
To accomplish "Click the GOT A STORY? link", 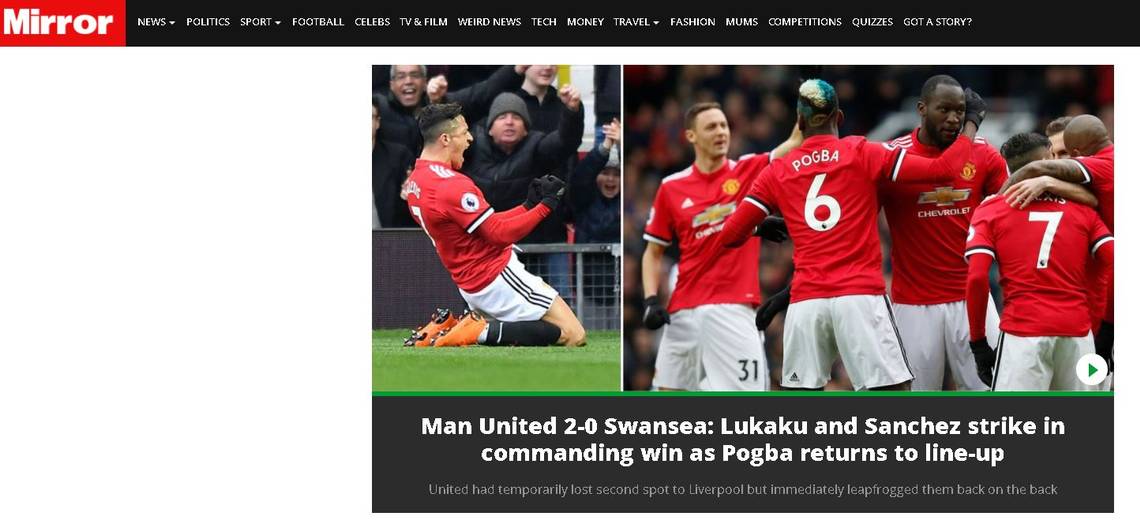I will click(x=937, y=22).
